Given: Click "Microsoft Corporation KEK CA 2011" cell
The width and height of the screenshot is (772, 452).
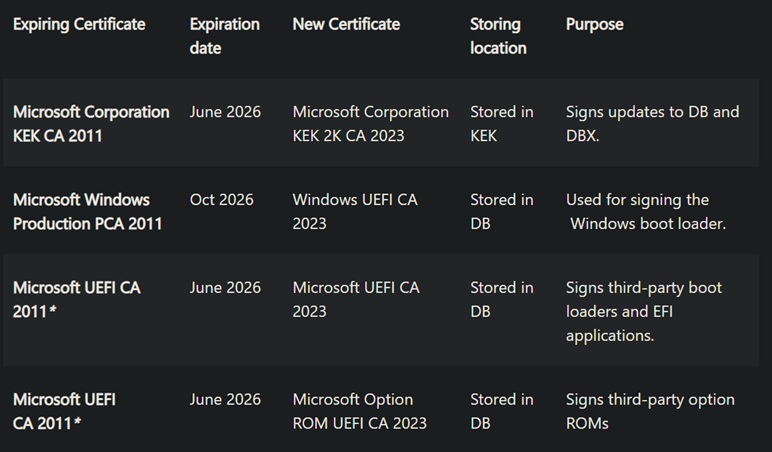Looking at the screenshot, I should [91, 123].
